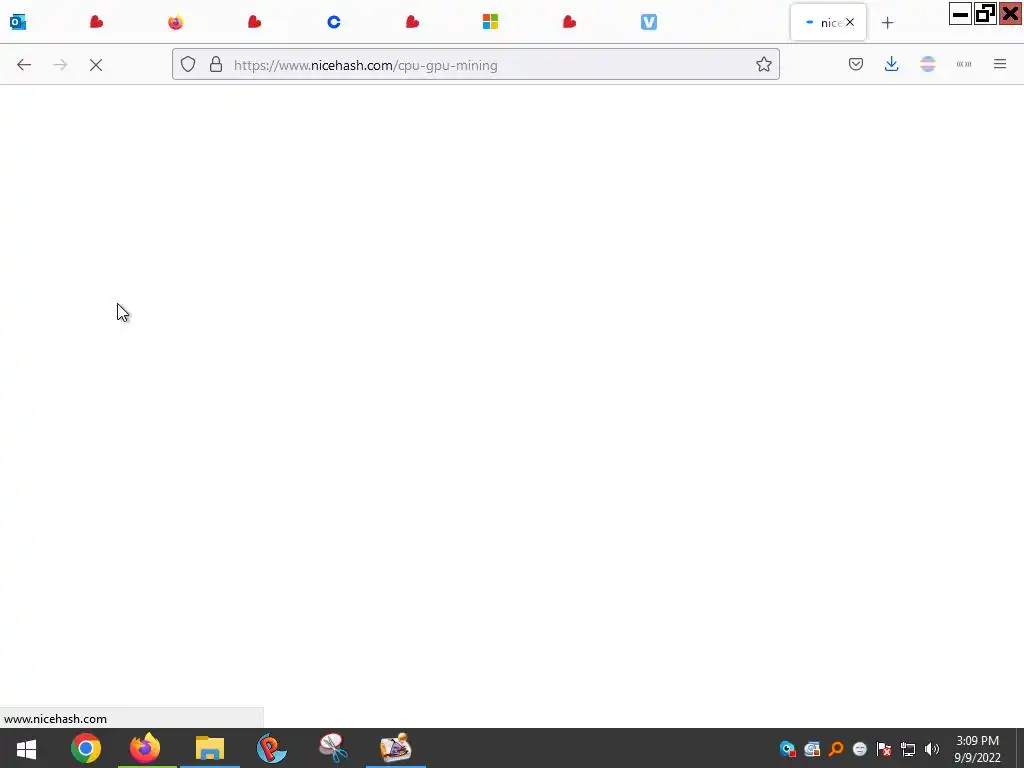This screenshot has width=1024, height=768.
Task: Switch to the blue C logo tab
Action: click(x=334, y=22)
